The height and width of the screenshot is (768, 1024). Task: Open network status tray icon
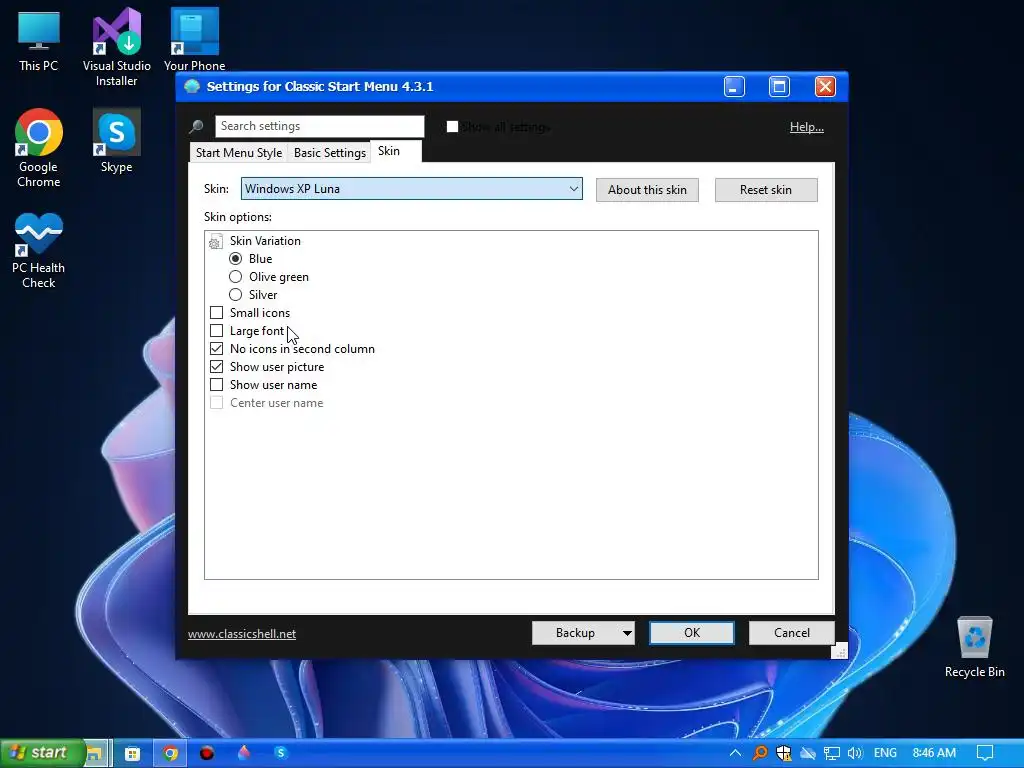click(x=831, y=753)
